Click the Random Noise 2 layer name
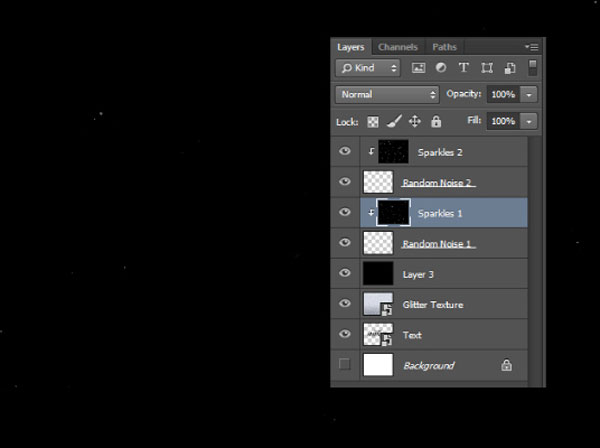This screenshot has height=448, width=600. 437,183
